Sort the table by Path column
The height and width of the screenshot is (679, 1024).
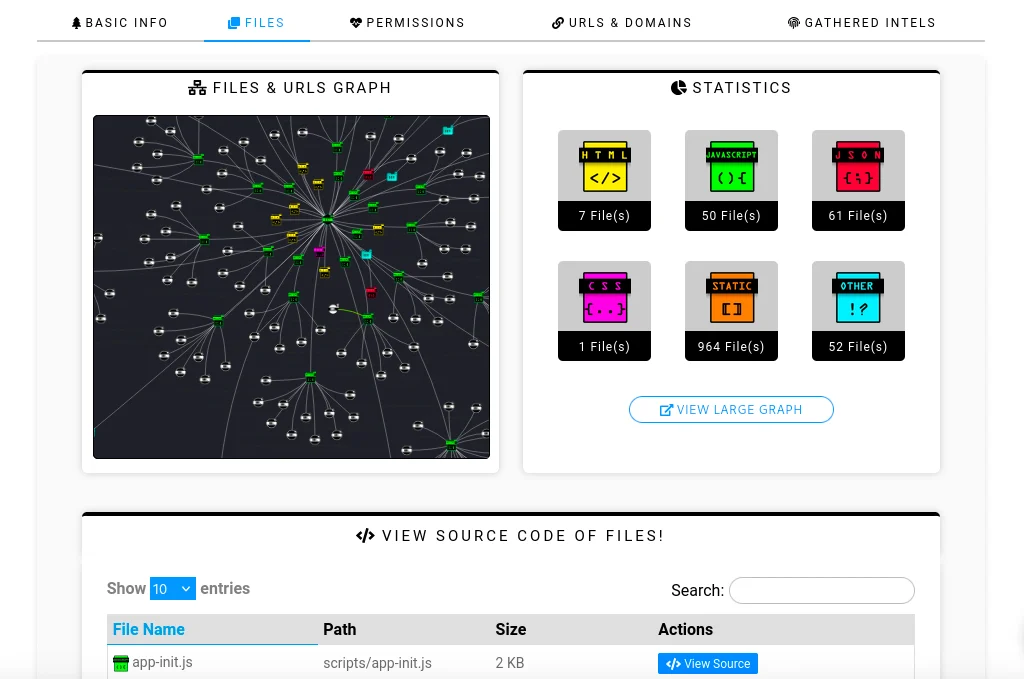pyautogui.click(x=404, y=629)
